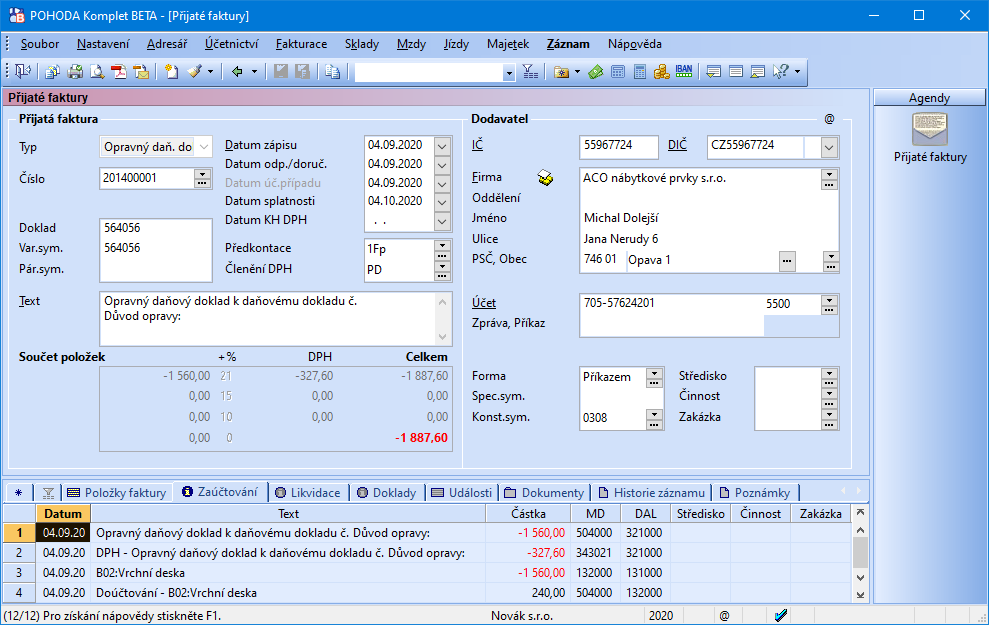Switch to the Historie záznamu tab
Viewport: 989px width, 625px height.
tap(652, 493)
